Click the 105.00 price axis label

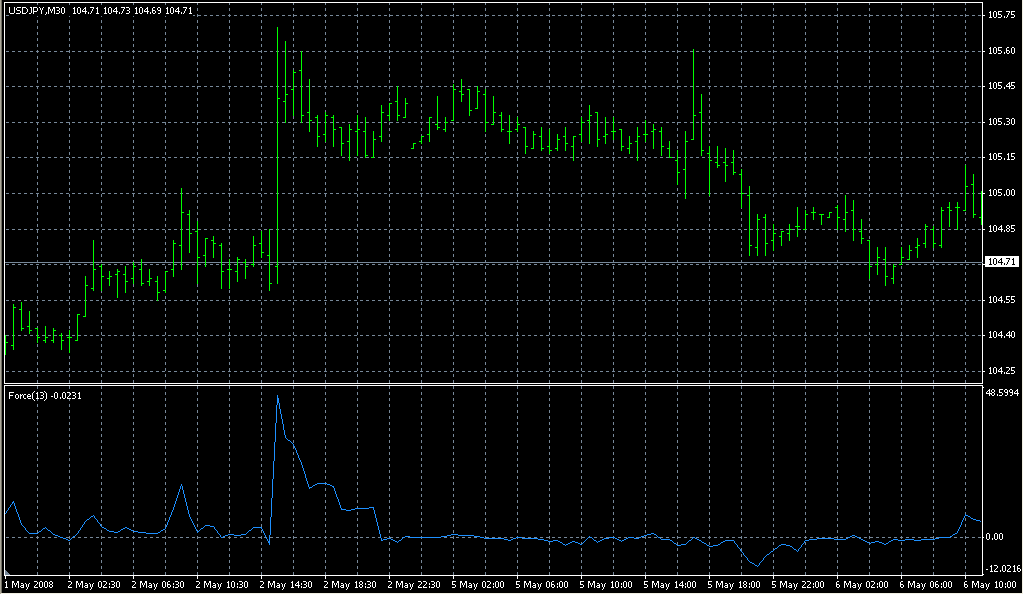coord(1002,193)
